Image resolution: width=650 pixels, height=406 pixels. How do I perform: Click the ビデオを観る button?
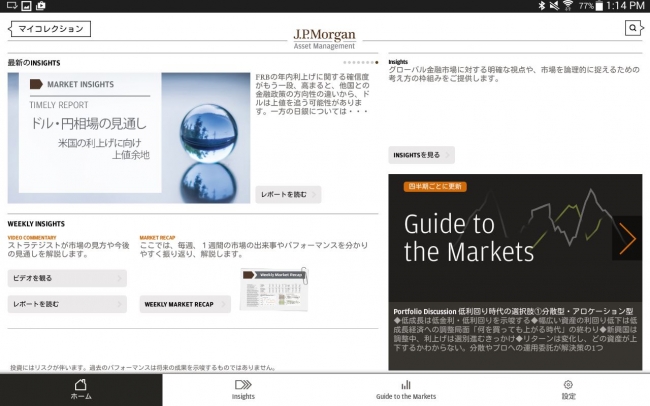point(67,278)
